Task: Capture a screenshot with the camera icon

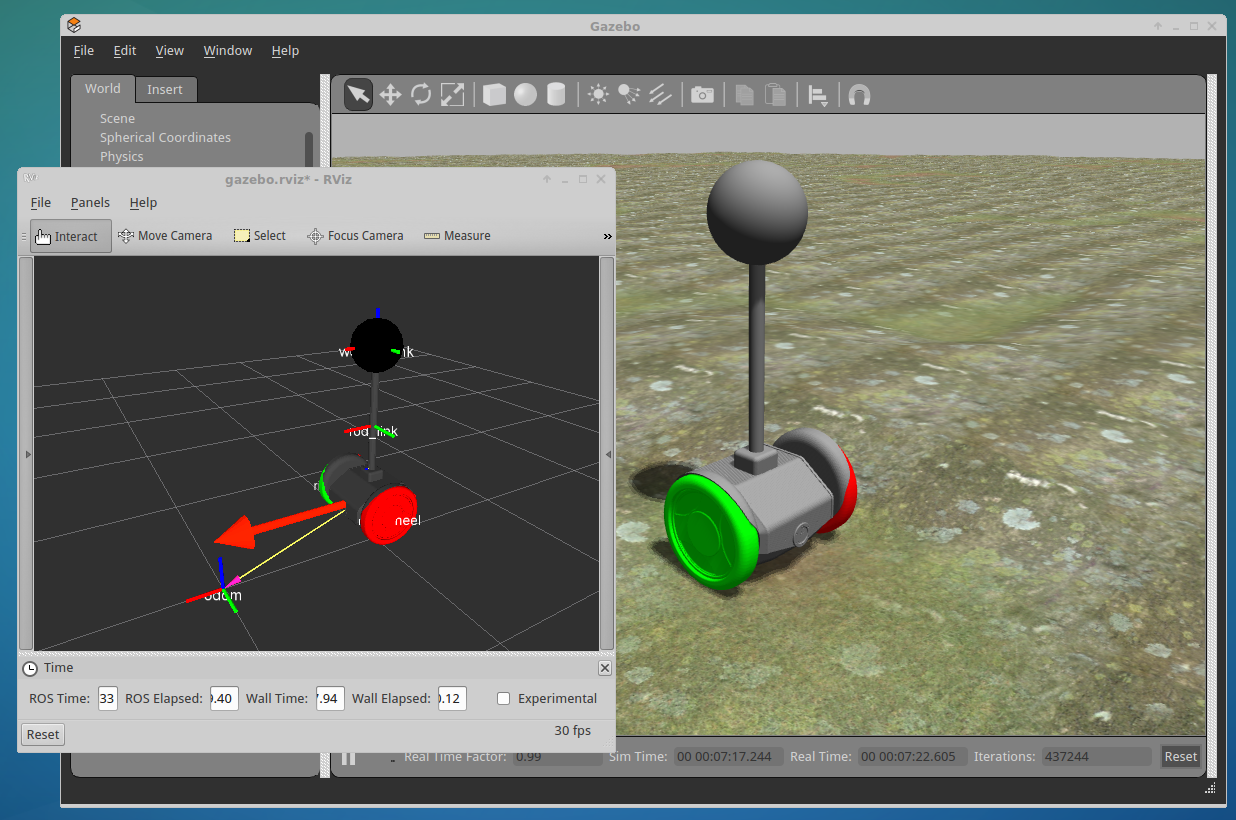Action: (702, 93)
